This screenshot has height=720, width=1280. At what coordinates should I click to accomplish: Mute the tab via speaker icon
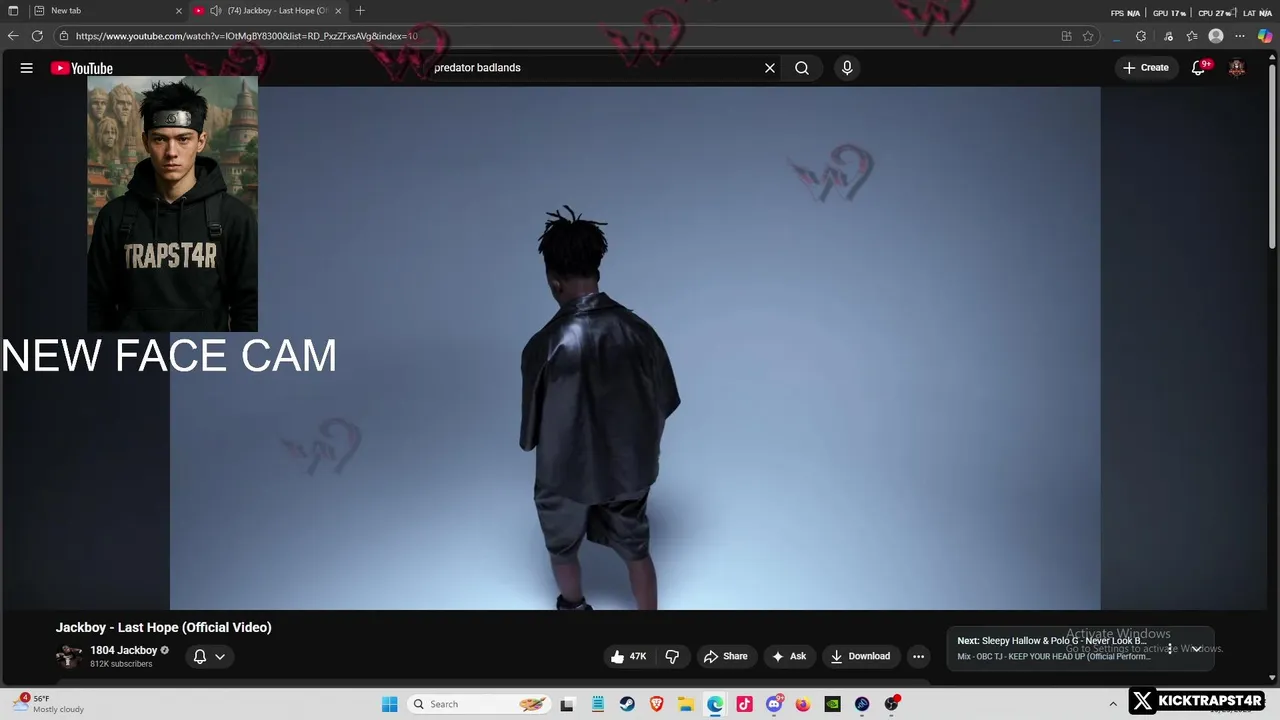(215, 10)
